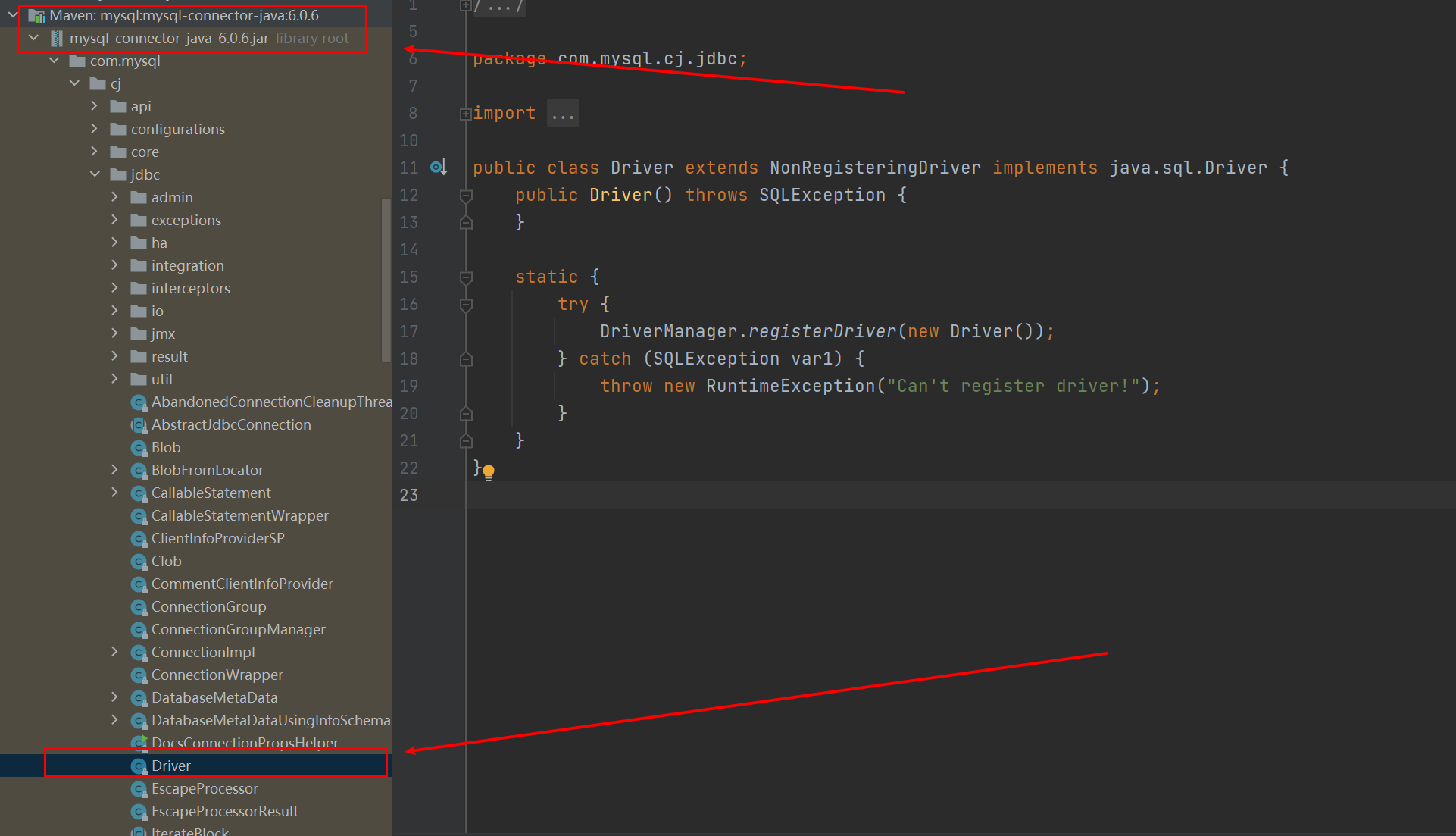Click the "Can't register driver!" string literal
The height and width of the screenshot is (836, 1456).
pos(1014,386)
